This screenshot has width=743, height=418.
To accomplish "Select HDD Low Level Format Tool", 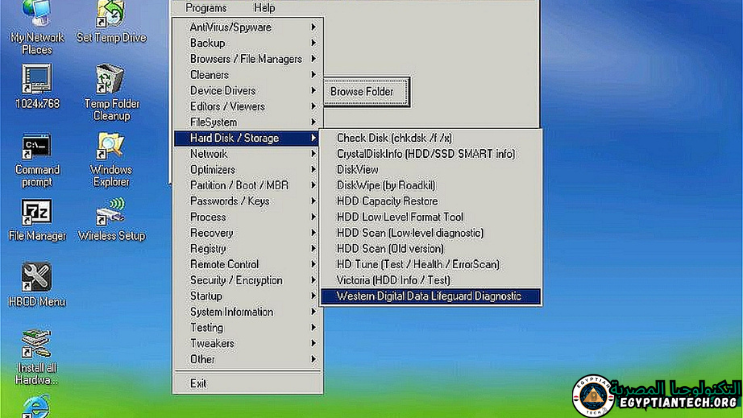I will coord(400,217).
